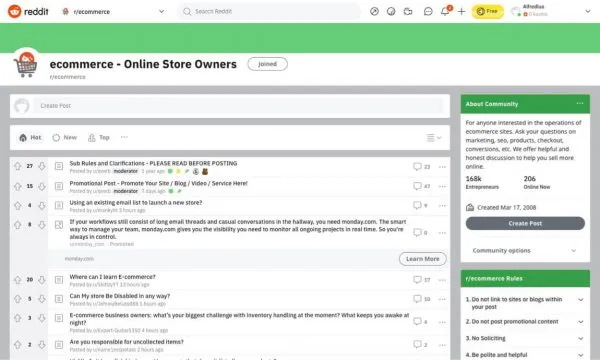
Task: Sort posts by Top
Action: [x=99, y=137]
